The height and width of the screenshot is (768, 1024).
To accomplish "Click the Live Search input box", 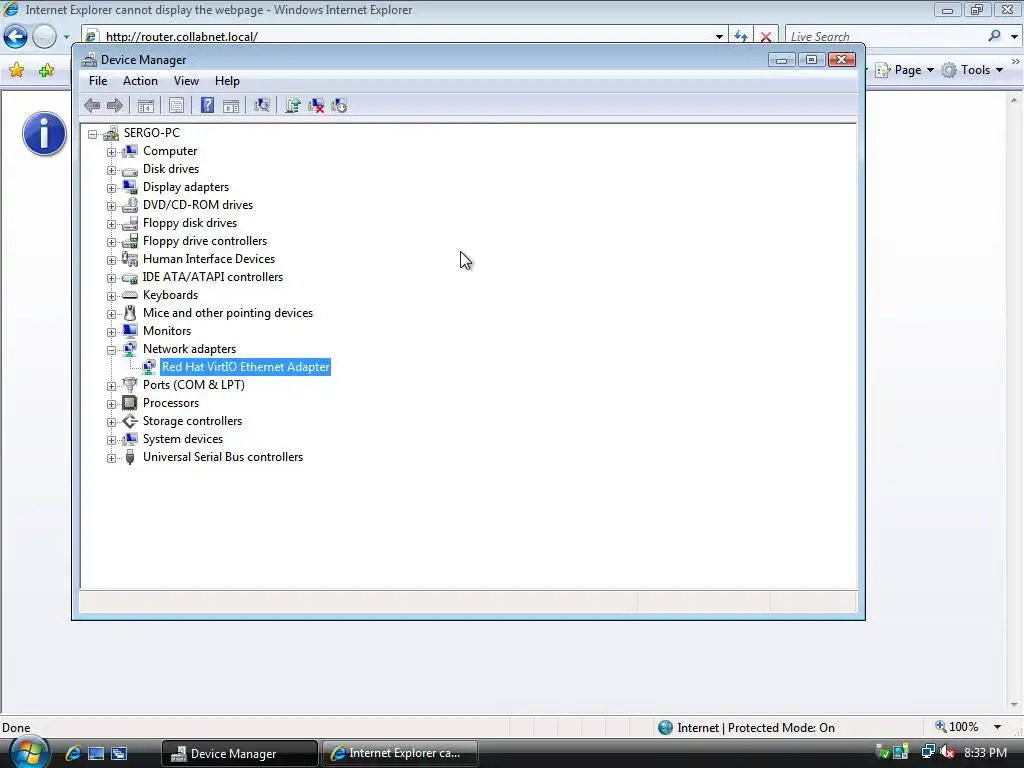I will 885,37.
